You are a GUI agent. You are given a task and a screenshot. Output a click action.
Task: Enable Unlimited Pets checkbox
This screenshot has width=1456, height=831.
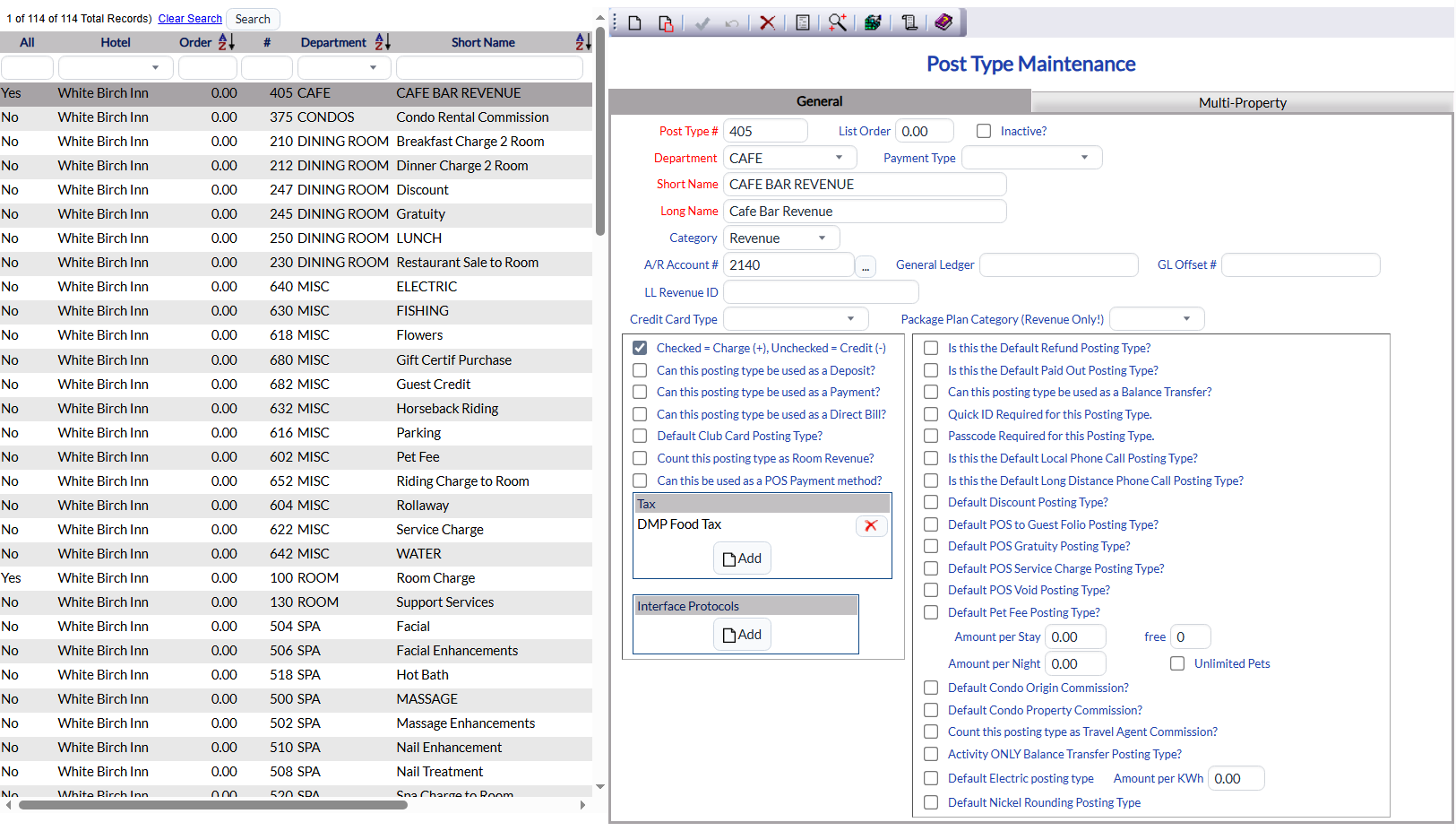tap(1177, 663)
